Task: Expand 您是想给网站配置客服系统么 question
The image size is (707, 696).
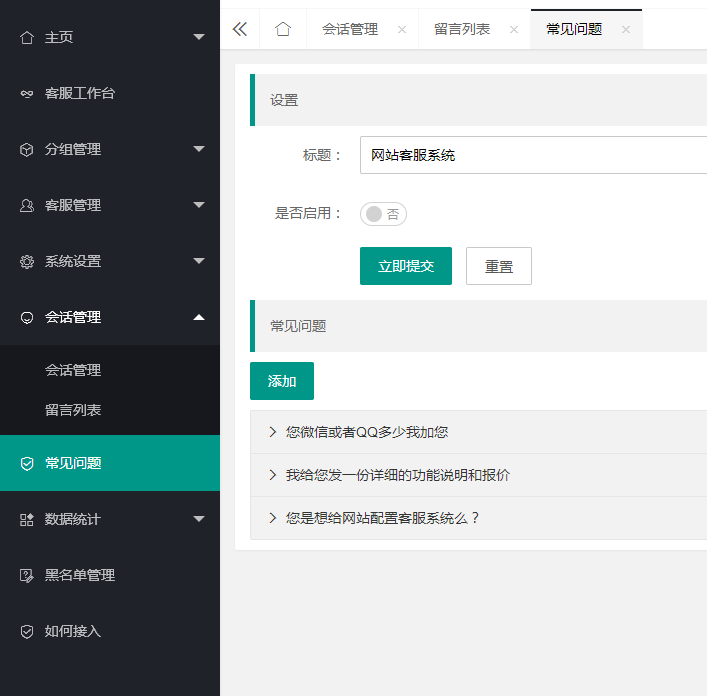Action: point(382,518)
